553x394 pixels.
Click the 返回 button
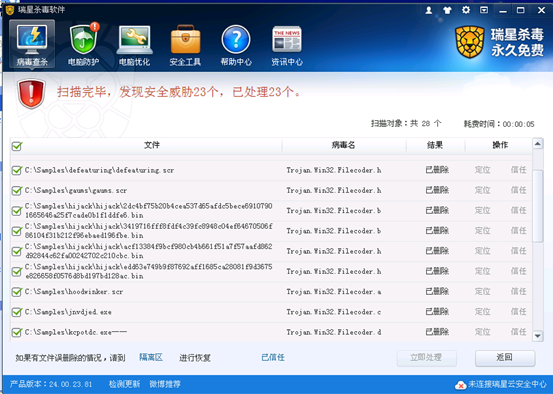[x=505, y=358]
